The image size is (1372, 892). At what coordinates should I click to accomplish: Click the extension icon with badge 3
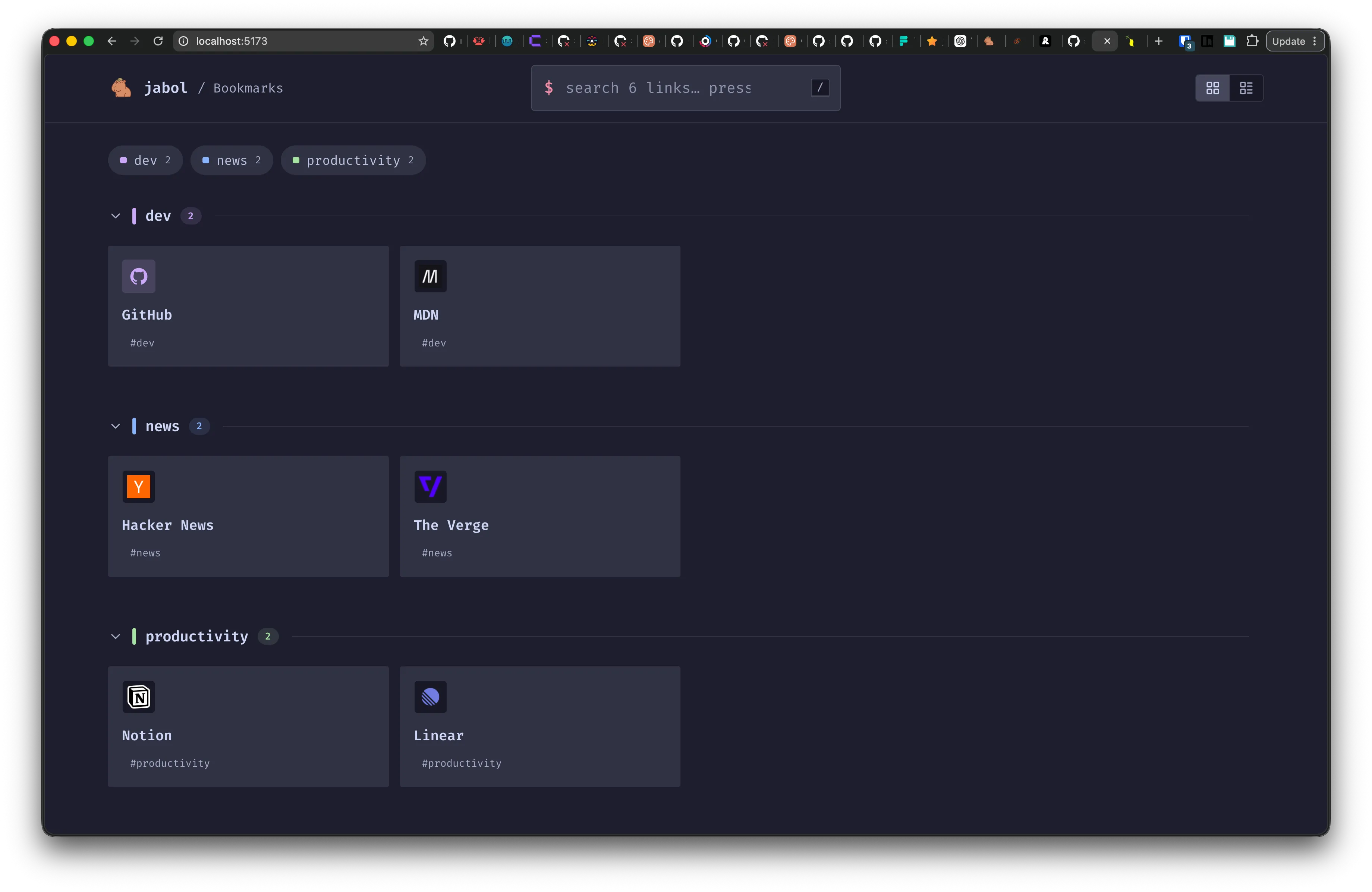pyautogui.click(x=1185, y=41)
